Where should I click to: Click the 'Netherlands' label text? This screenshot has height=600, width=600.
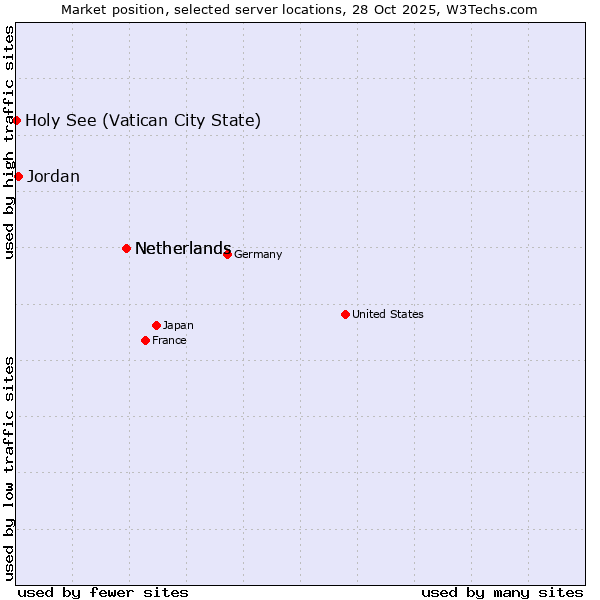pyautogui.click(x=183, y=248)
